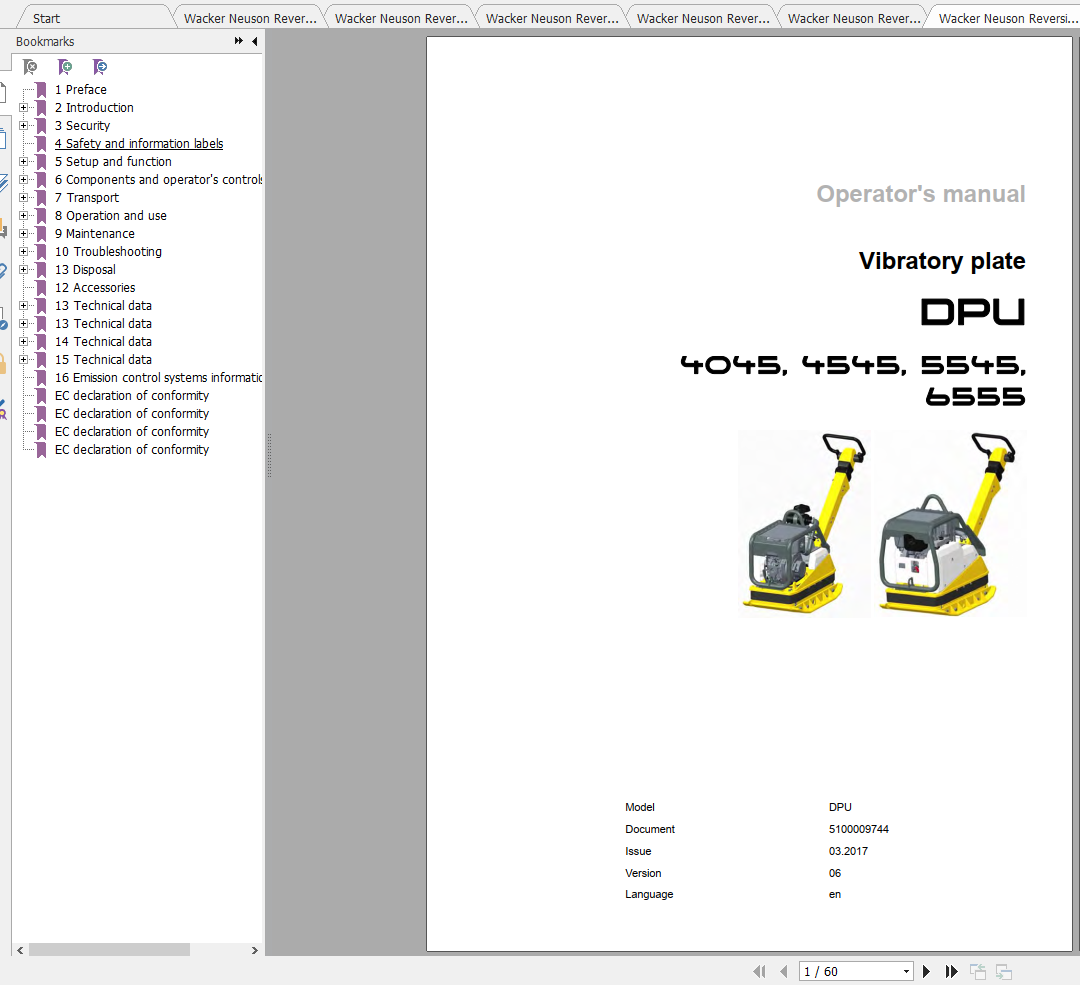Open the 1 Preface bookmark
The image size is (1080, 985).
tap(81, 90)
